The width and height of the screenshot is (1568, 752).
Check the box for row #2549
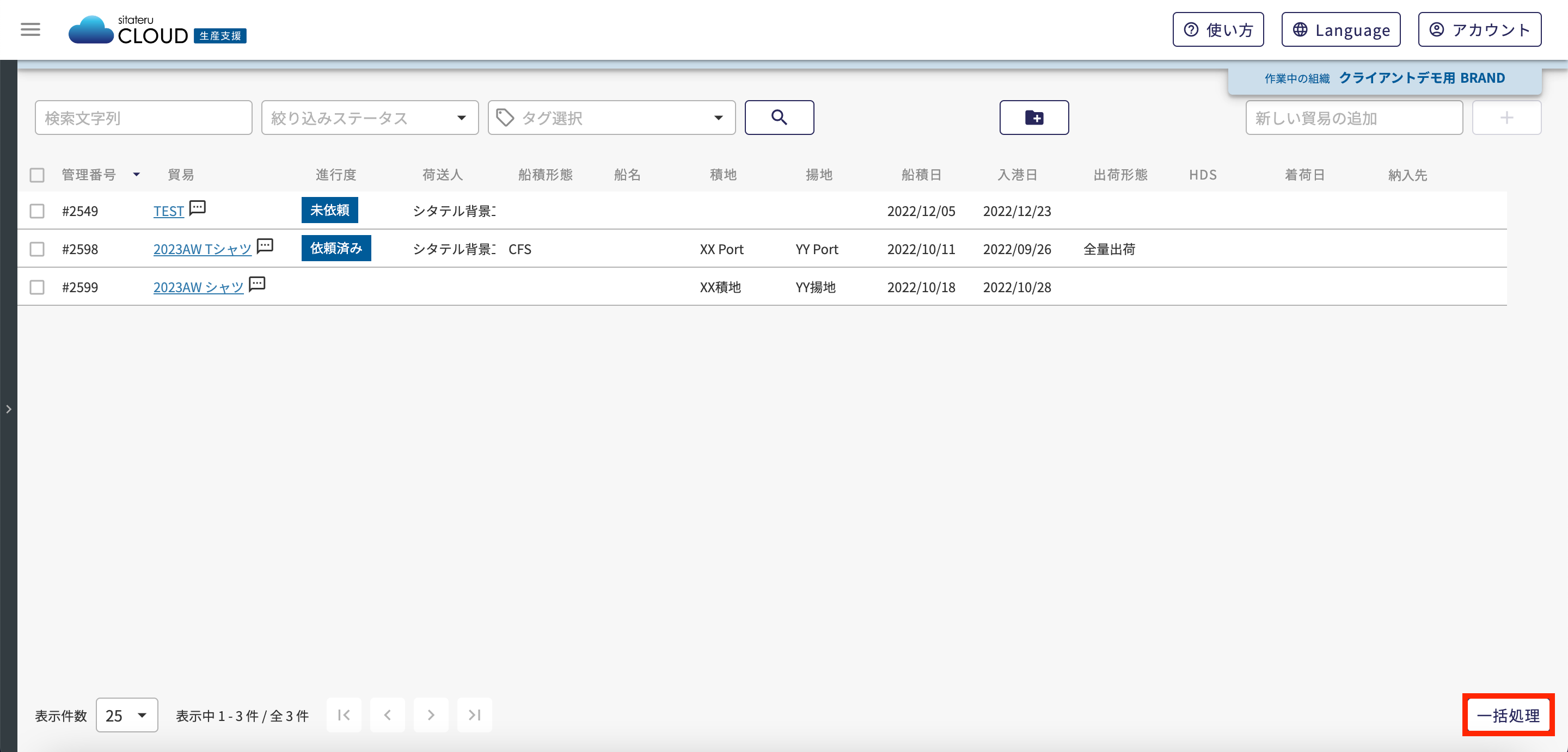point(37,211)
